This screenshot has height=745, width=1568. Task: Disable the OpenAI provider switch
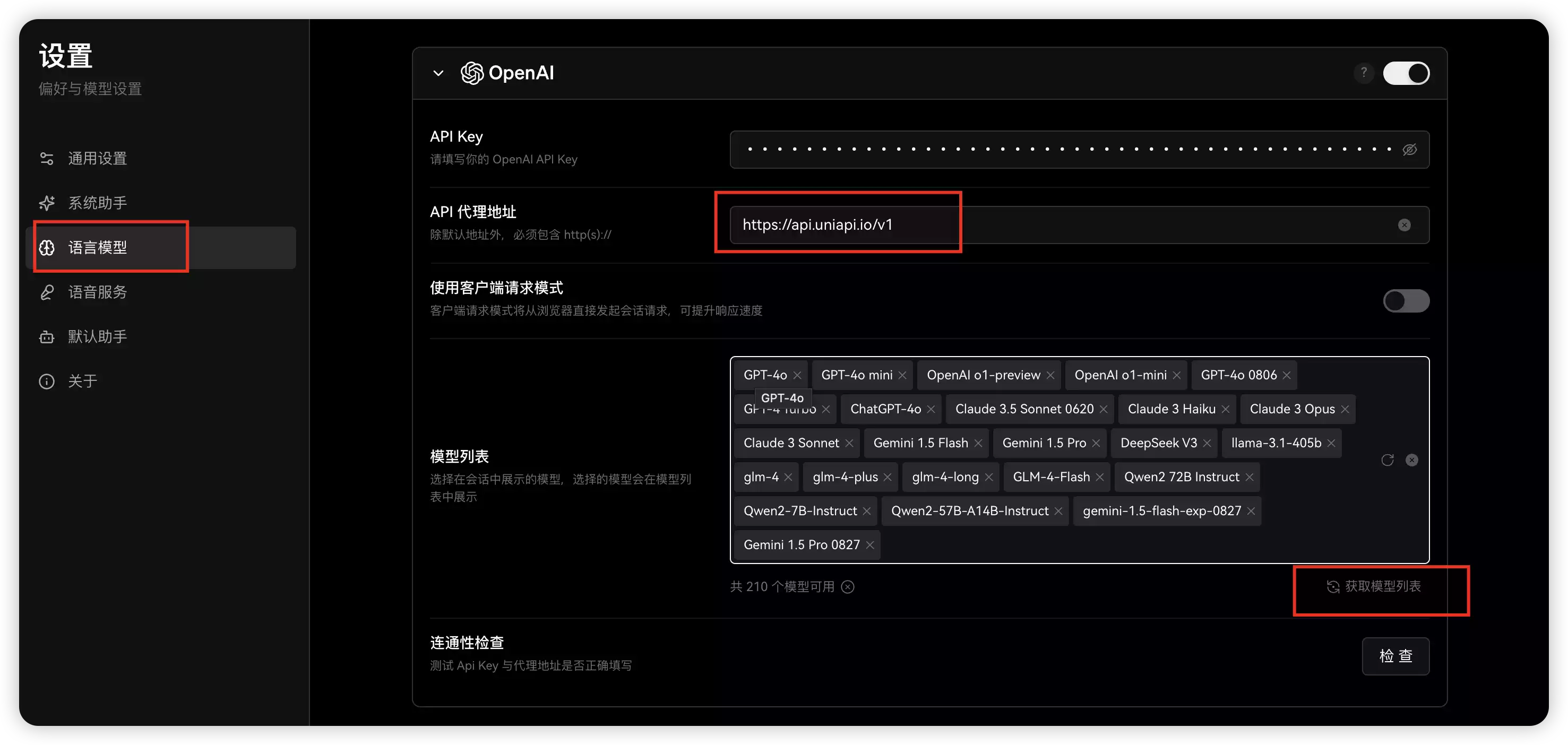1406,73
